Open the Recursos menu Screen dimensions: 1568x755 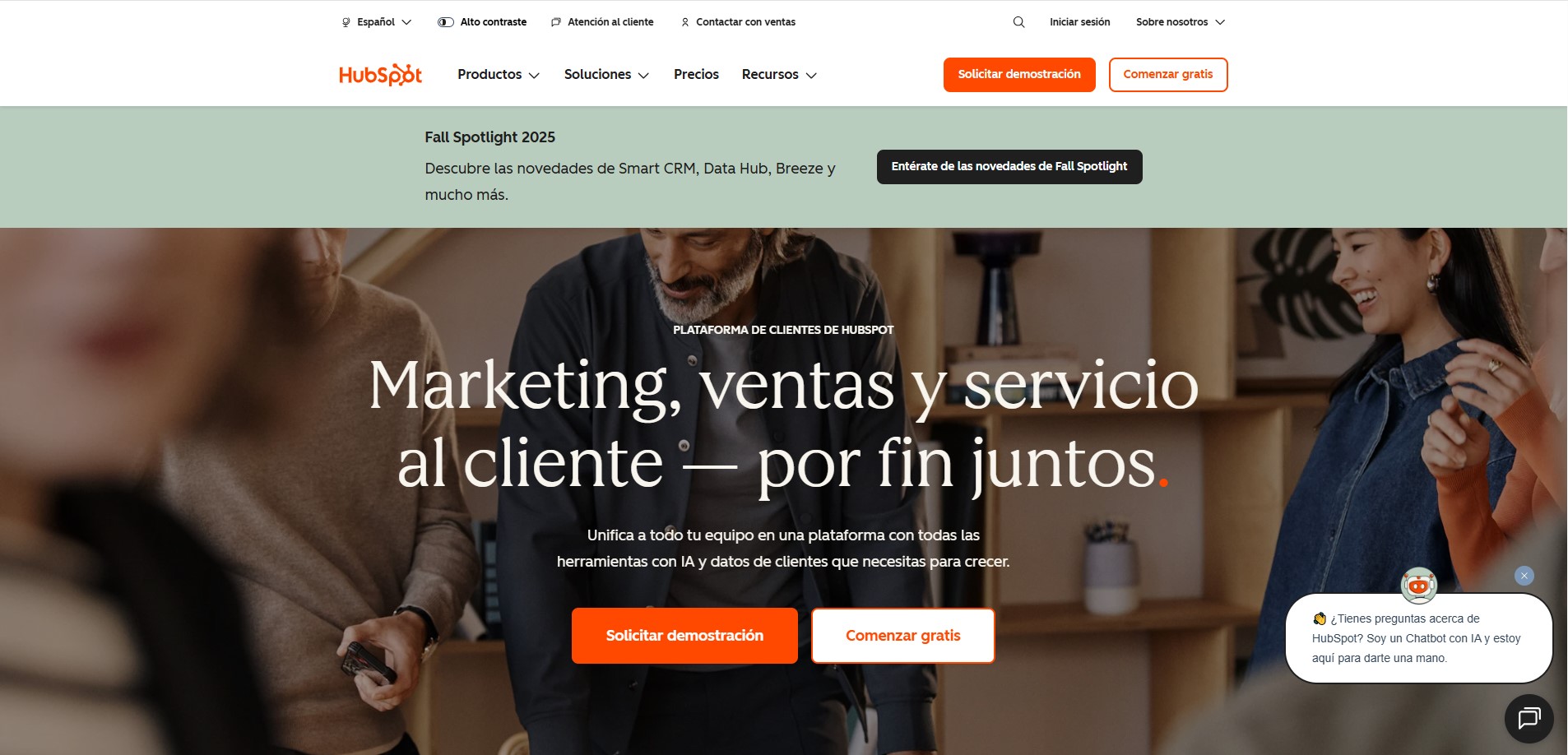pyautogui.click(x=779, y=75)
